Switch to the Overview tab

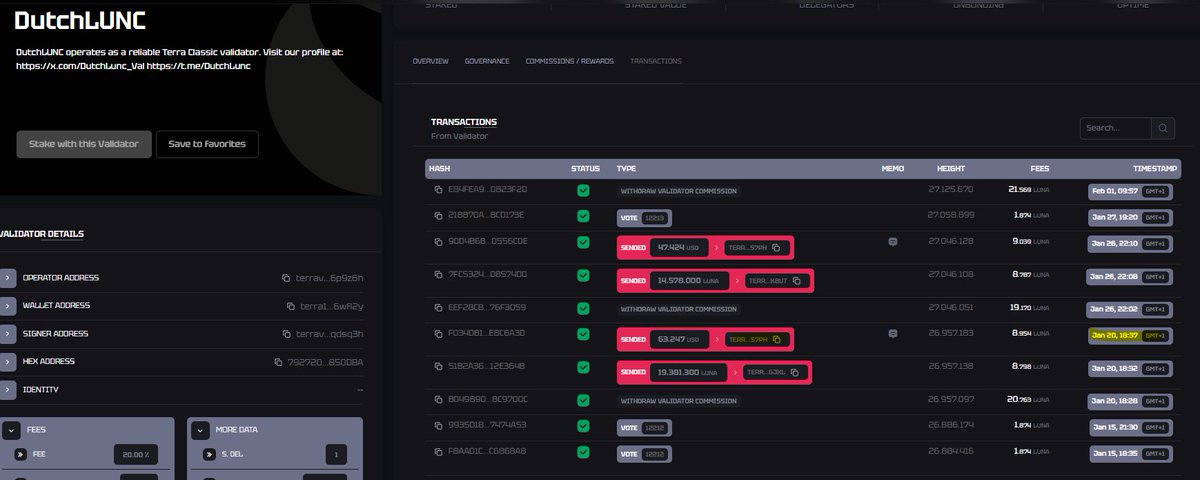(x=430, y=61)
